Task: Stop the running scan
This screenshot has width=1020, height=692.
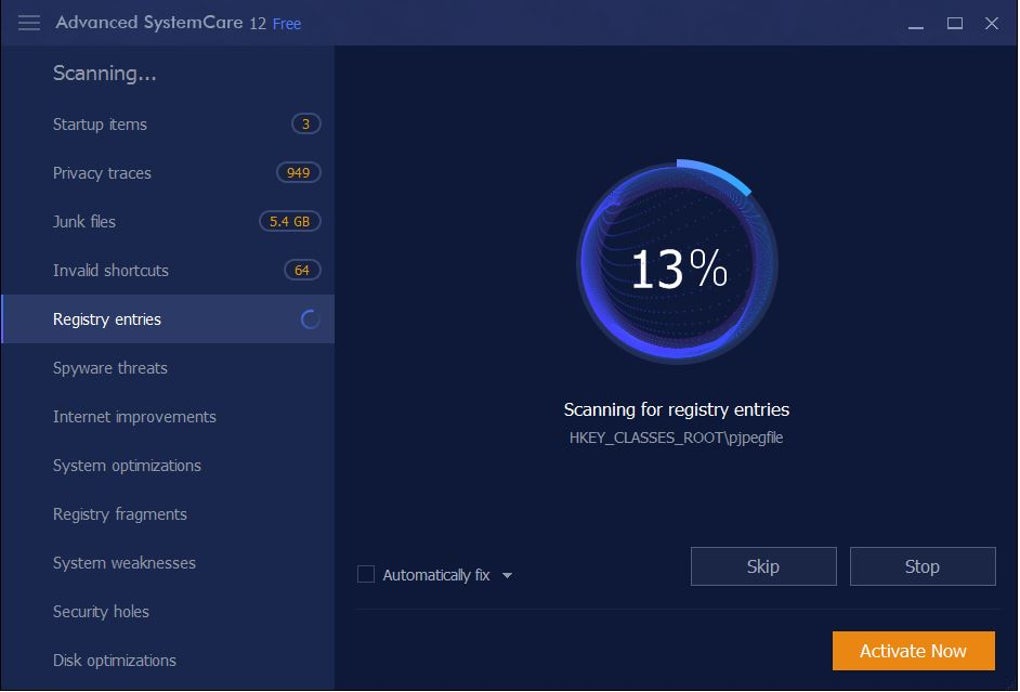Action: pyautogui.click(x=922, y=566)
